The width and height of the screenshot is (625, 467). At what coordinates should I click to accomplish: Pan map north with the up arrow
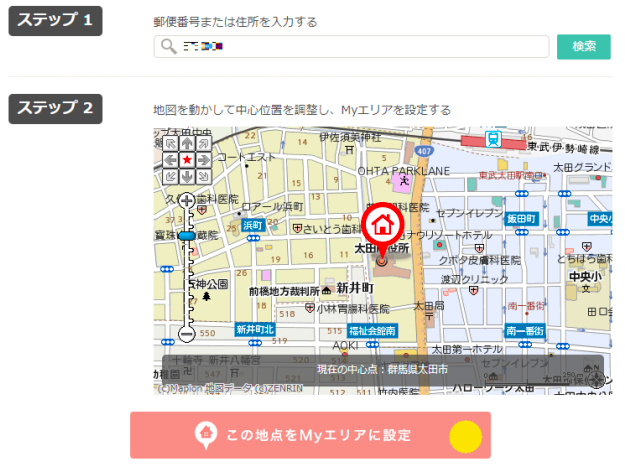pyautogui.click(x=187, y=143)
